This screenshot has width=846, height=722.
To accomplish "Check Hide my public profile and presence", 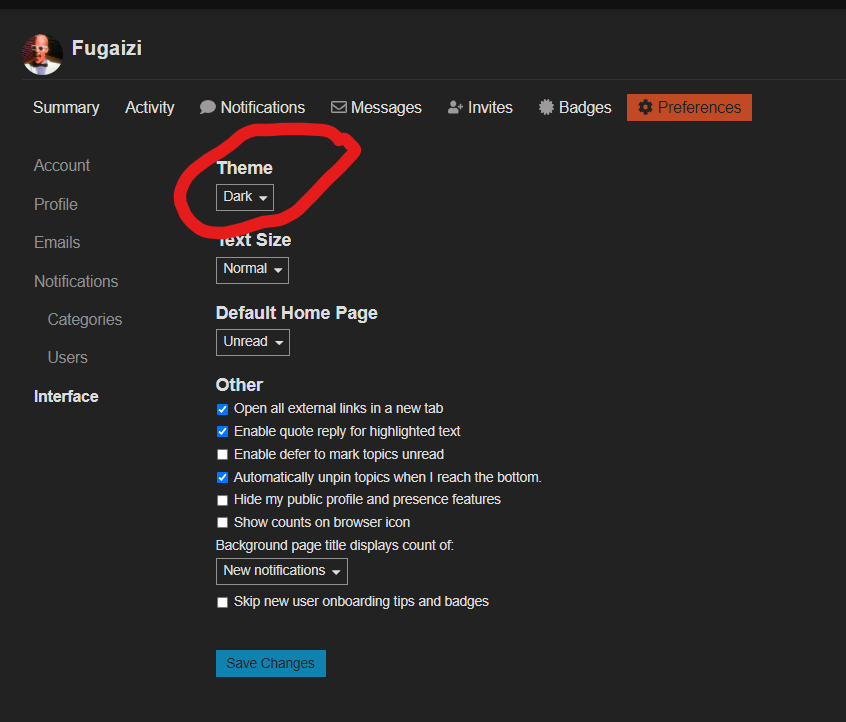I will point(222,500).
